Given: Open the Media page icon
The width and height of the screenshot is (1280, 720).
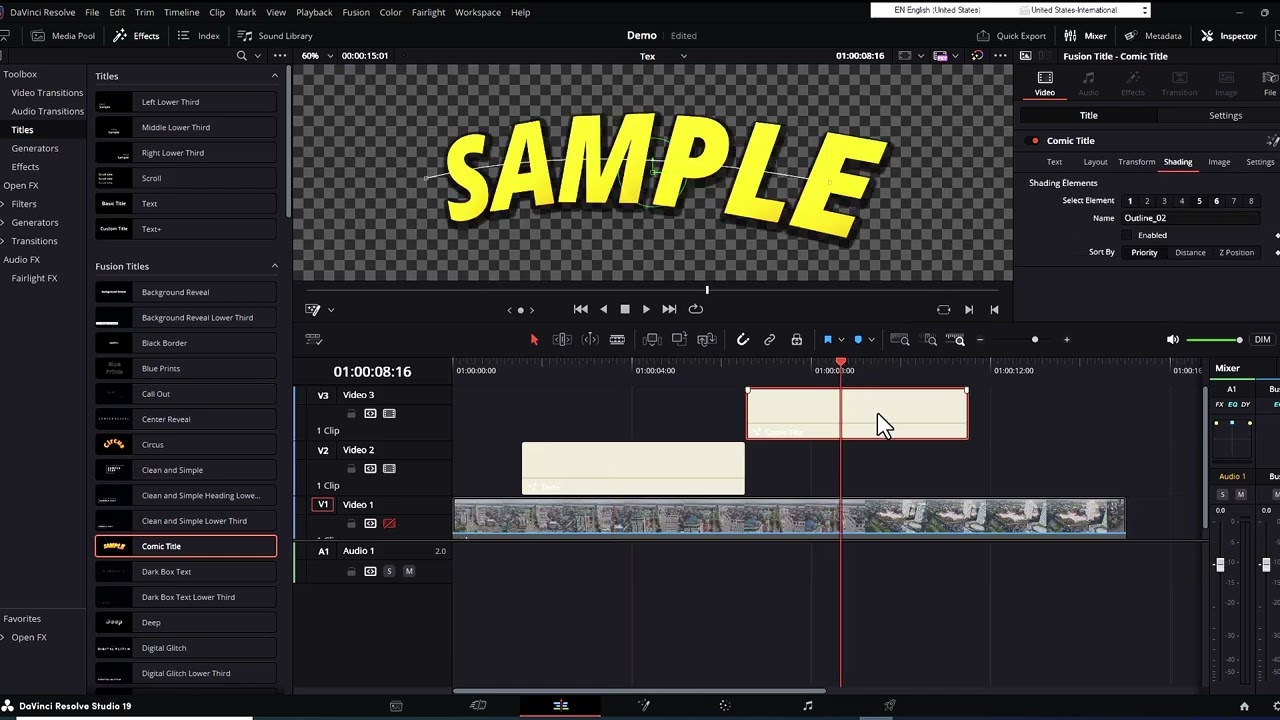Looking at the screenshot, I should point(396,706).
